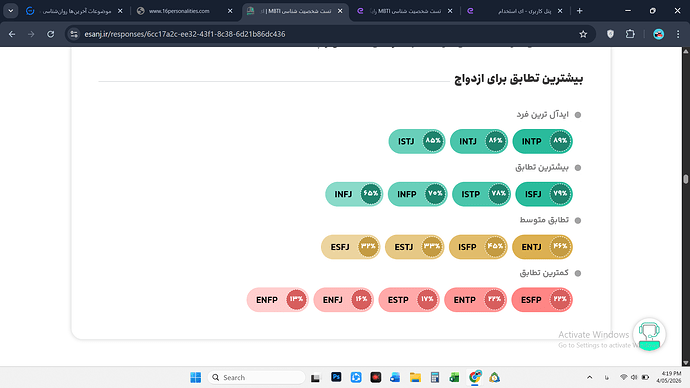
Task: Open the tab search dropdown arrow
Action: pyautogui.click(x=11, y=11)
